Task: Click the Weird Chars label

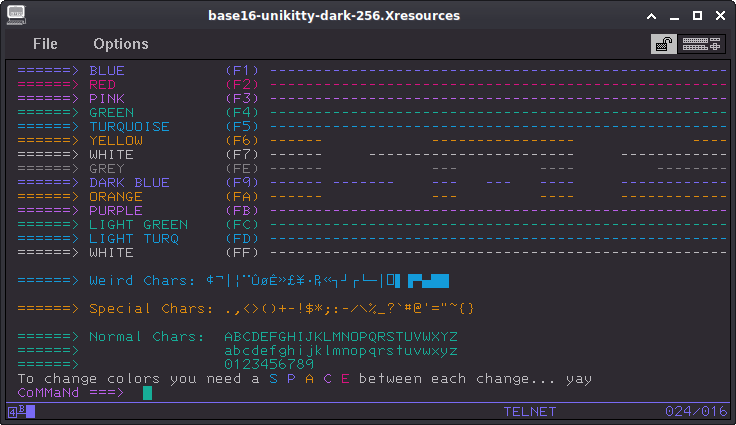Action: [142, 280]
